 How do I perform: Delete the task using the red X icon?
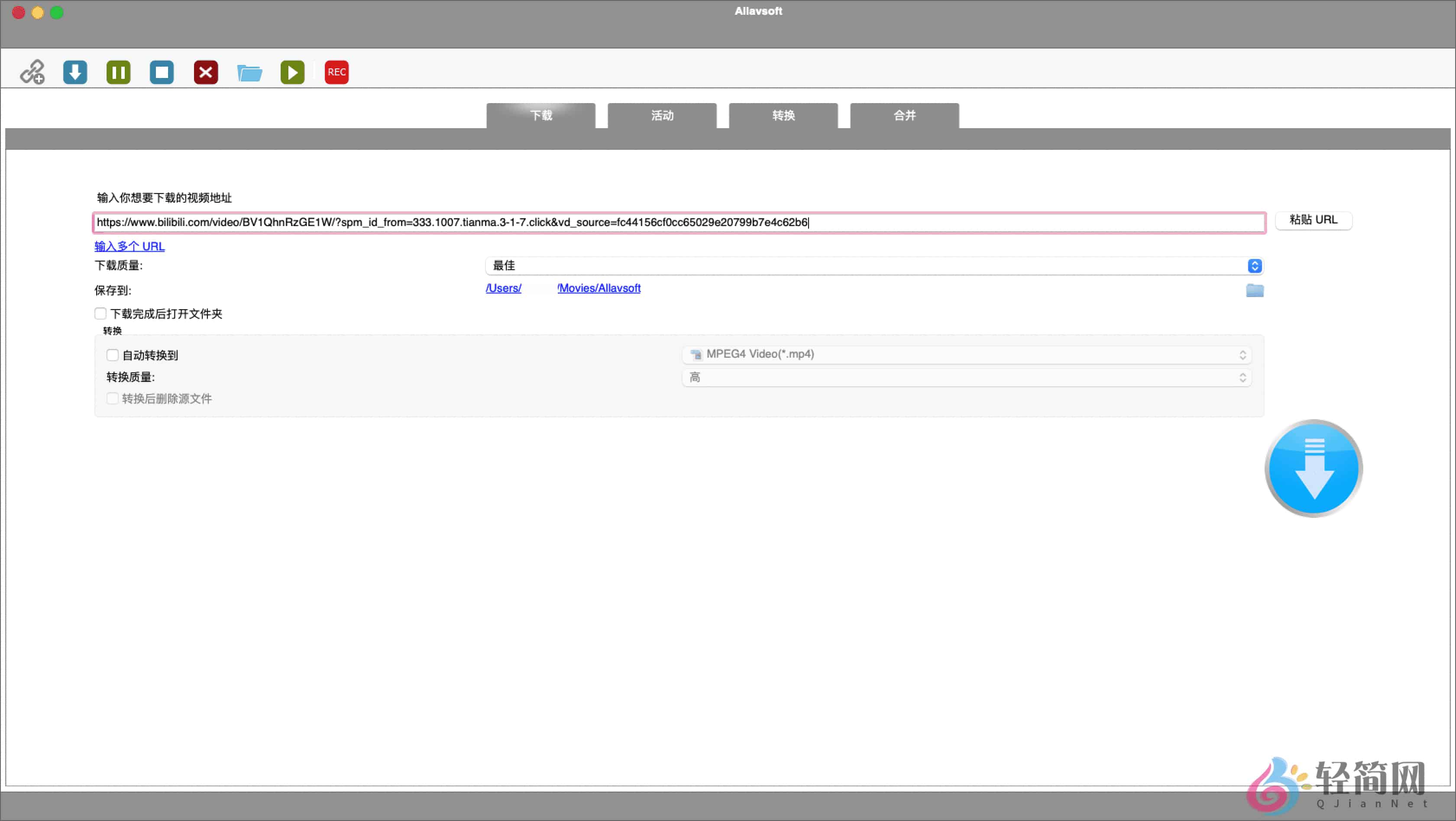point(206,72)
